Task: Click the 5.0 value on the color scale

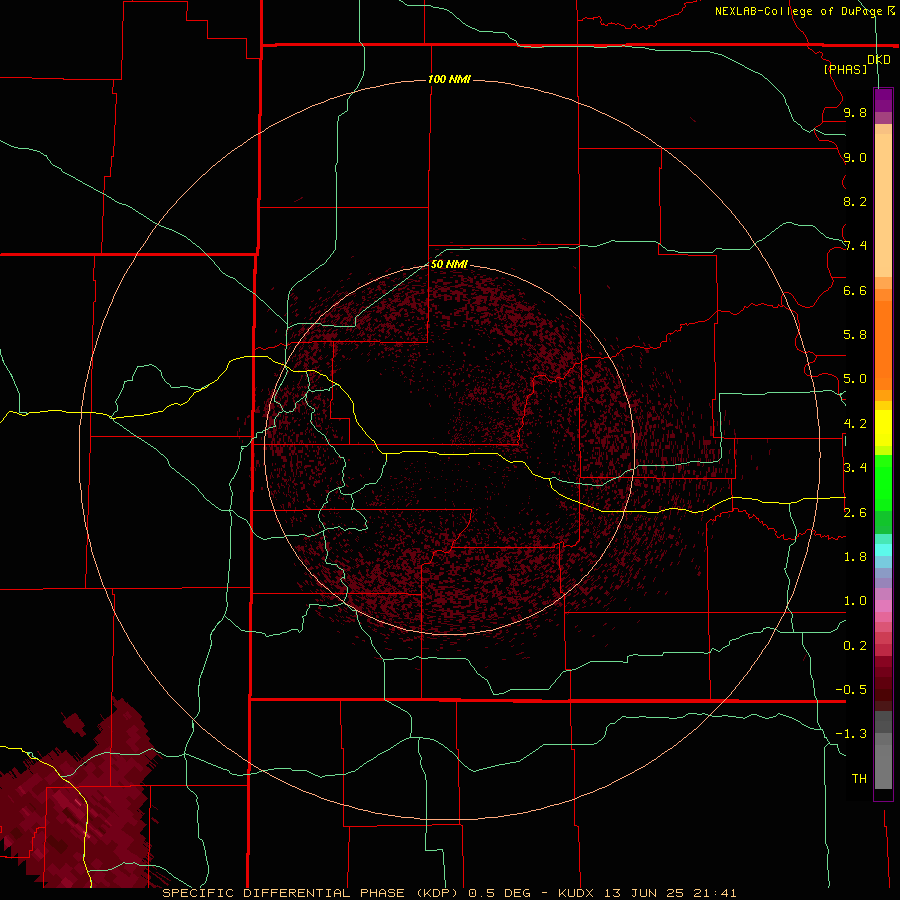Action: (855, 379)
